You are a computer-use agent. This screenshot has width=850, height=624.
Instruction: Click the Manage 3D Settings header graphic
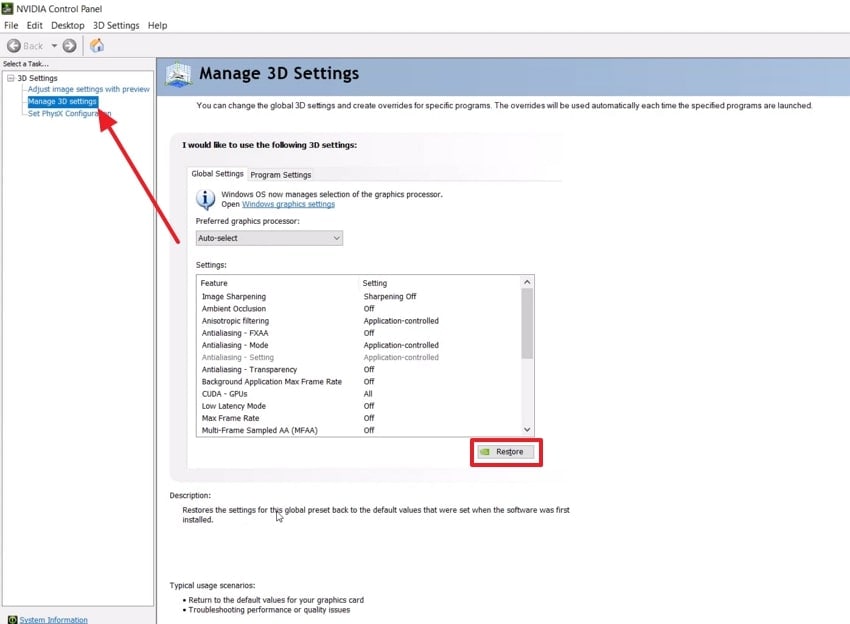click(x=178, y=74)
